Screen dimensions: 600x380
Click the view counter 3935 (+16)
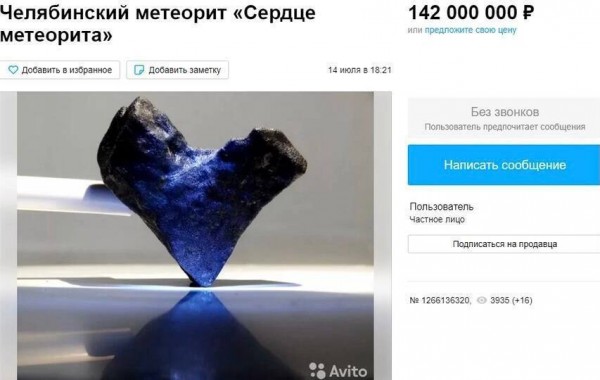coord(511,300)
